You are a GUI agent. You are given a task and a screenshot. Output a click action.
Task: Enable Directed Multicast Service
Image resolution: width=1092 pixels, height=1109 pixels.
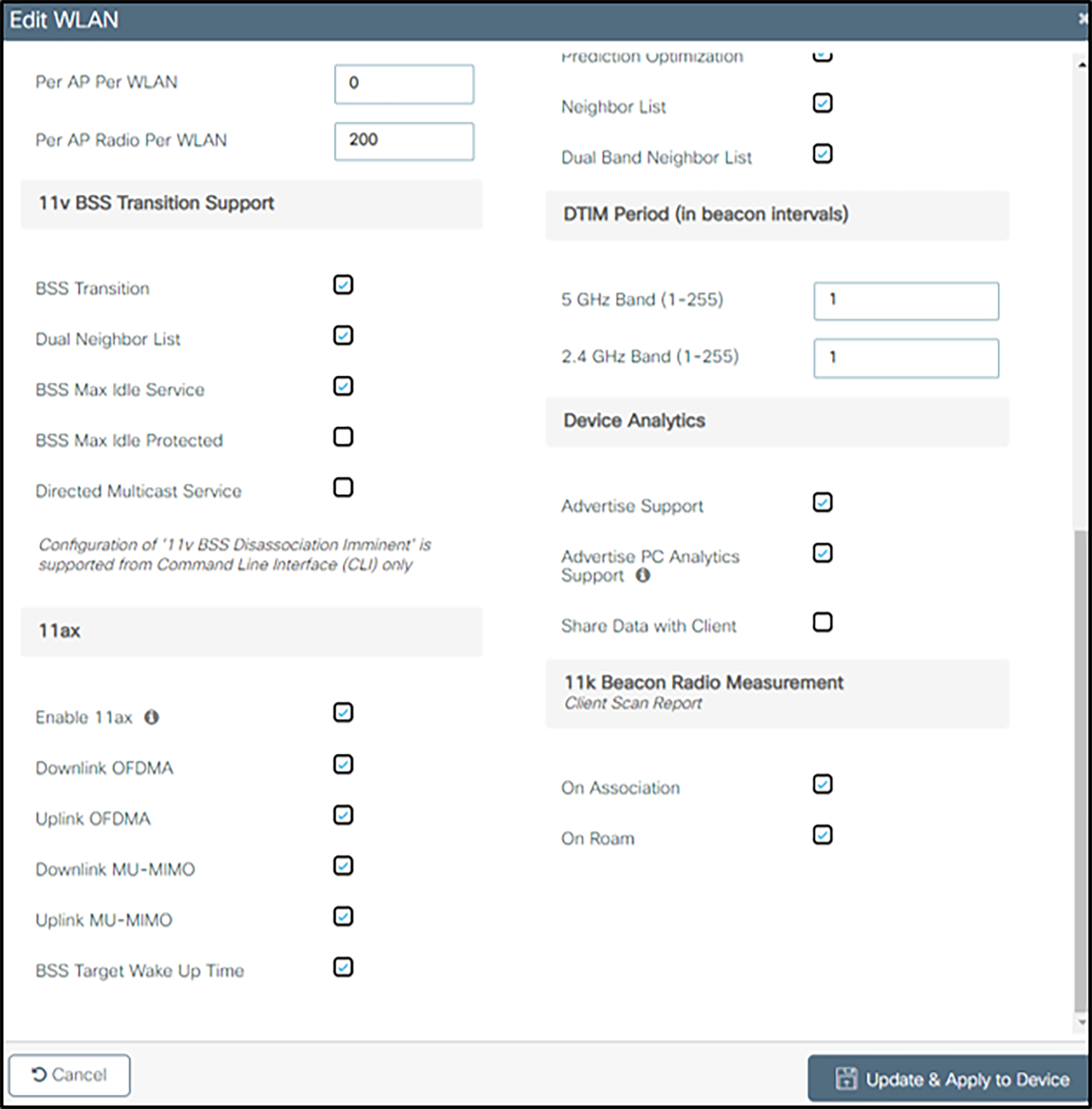(x=343, y=487)
